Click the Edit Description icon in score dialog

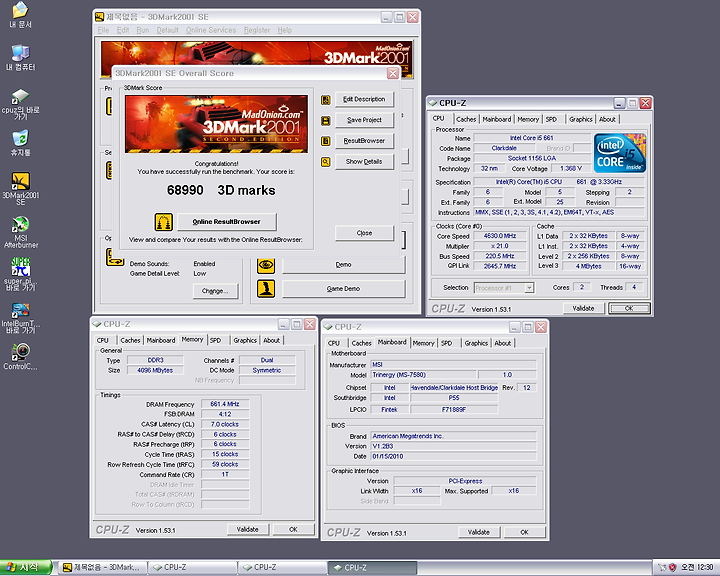(326, 100)
